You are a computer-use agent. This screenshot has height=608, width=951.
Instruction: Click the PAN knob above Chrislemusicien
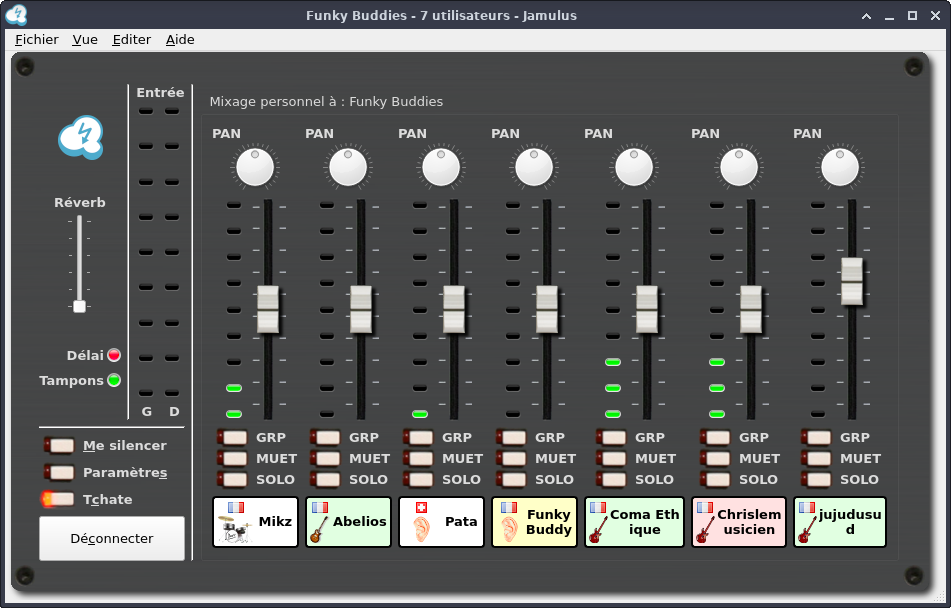click(x=739, y=167)
